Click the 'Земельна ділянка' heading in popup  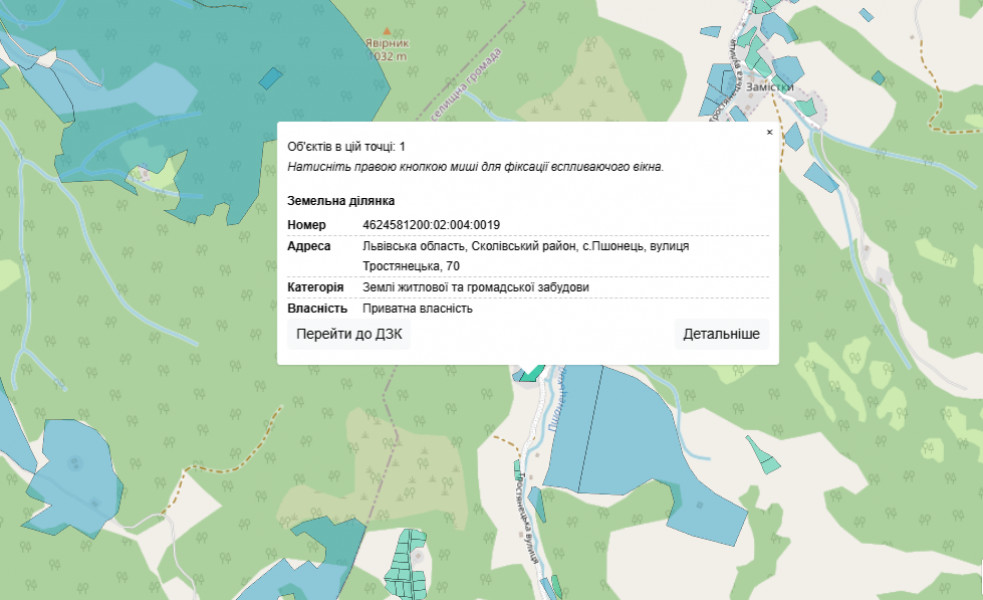point(341,201)
